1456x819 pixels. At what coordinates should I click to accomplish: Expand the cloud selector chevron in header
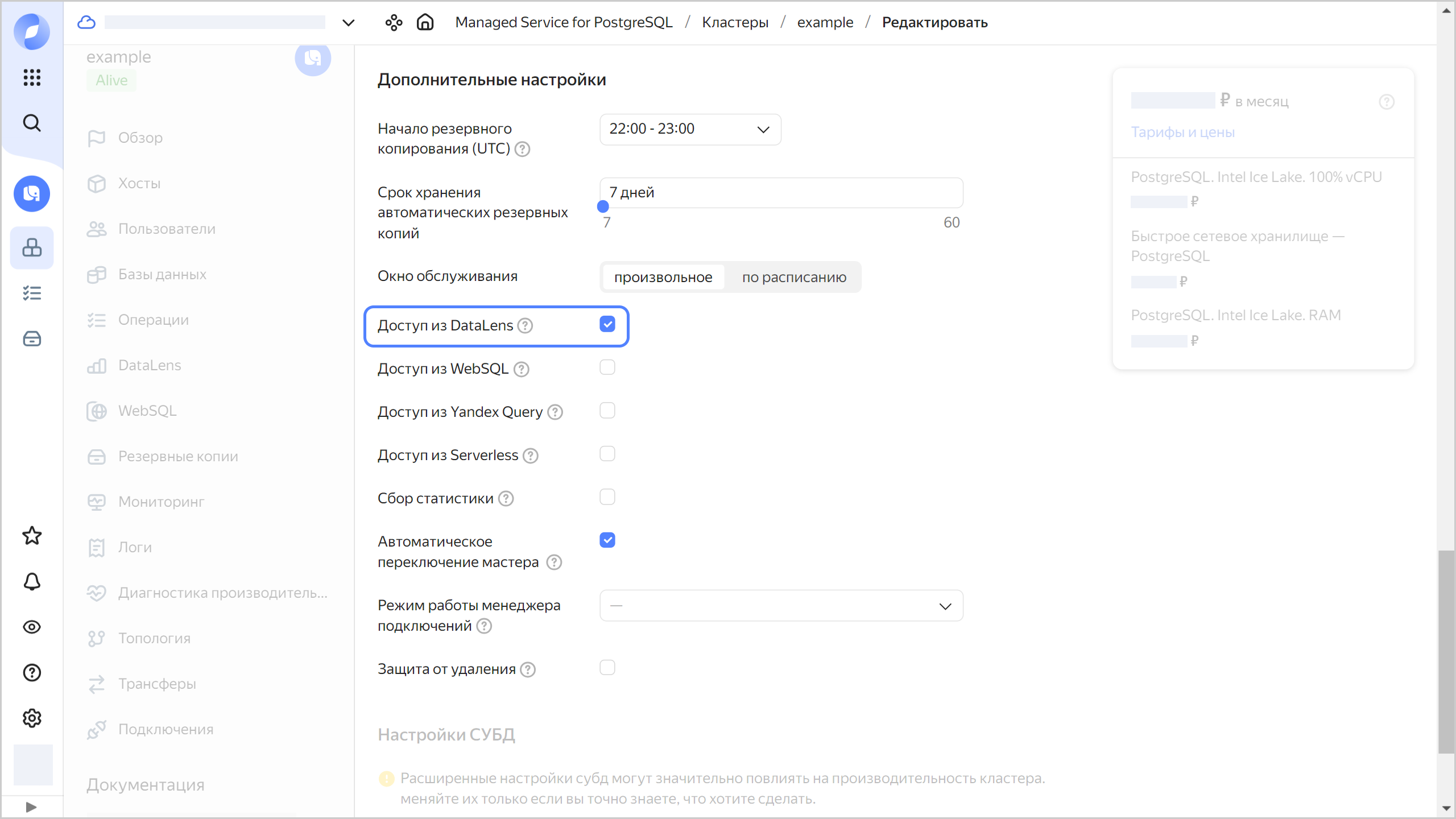[x=348, y=23]
